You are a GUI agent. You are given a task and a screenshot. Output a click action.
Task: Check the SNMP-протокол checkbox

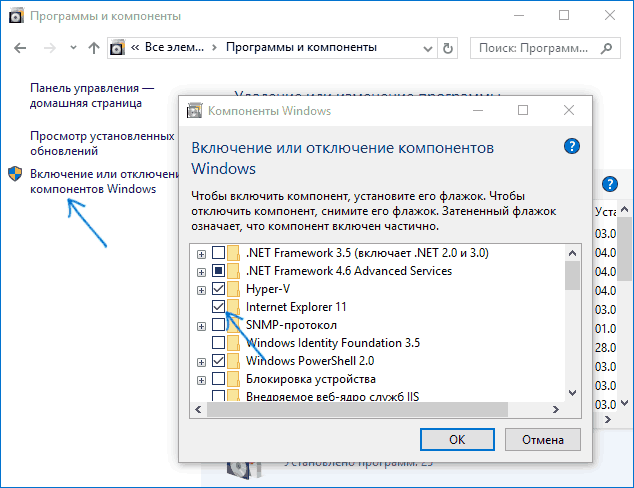(218, 325)
